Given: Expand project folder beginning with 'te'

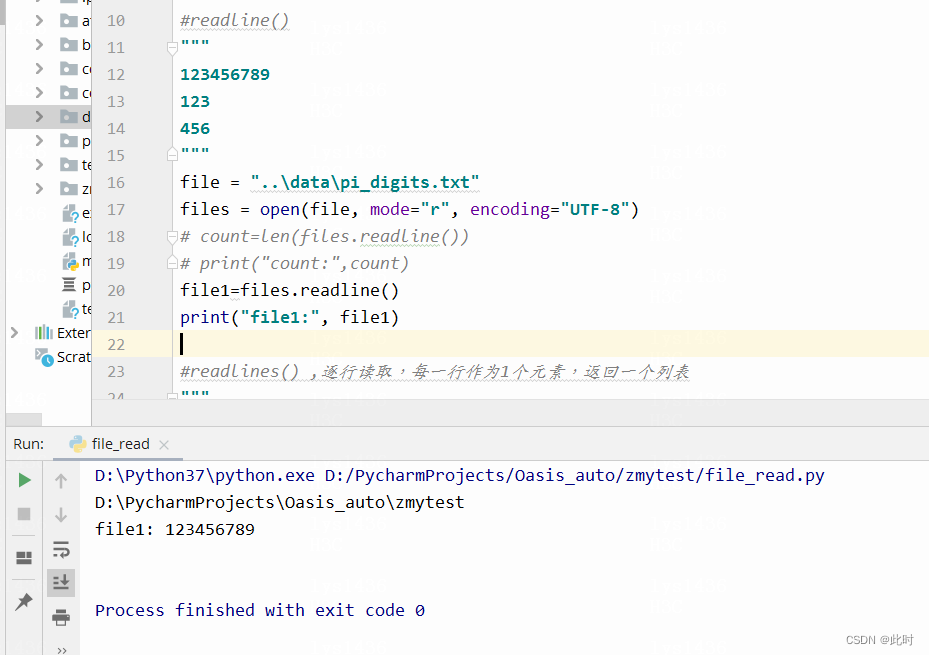Looking at the screenshot, I should tap(39, 165).
